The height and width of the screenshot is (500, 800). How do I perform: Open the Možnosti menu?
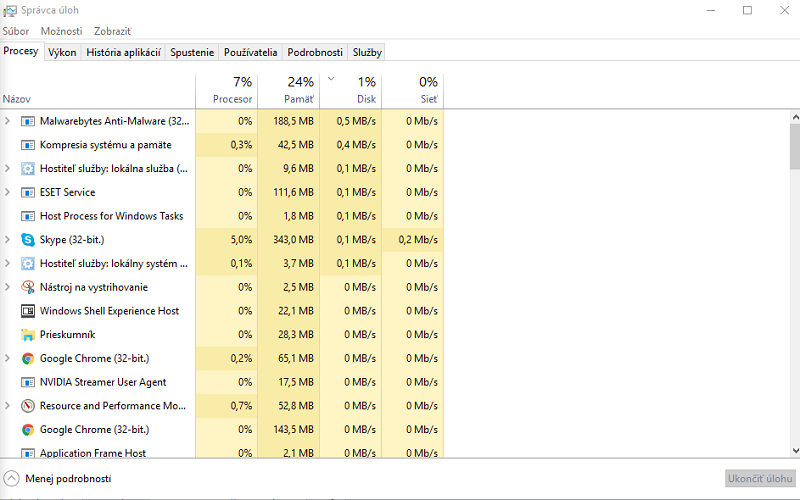click(x=61, y=32)
